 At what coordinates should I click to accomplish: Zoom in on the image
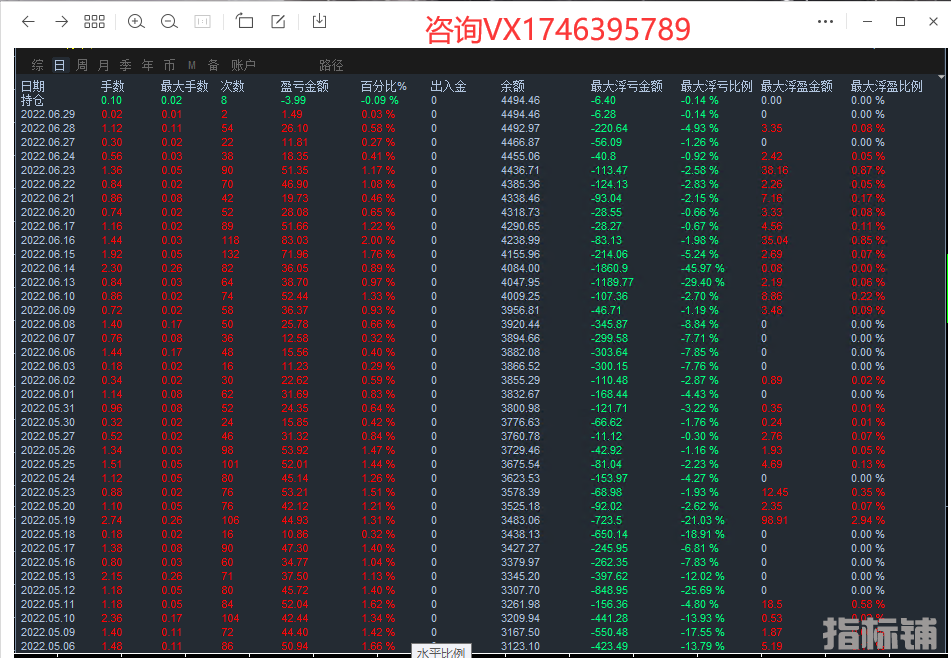(x=136, y=21)
